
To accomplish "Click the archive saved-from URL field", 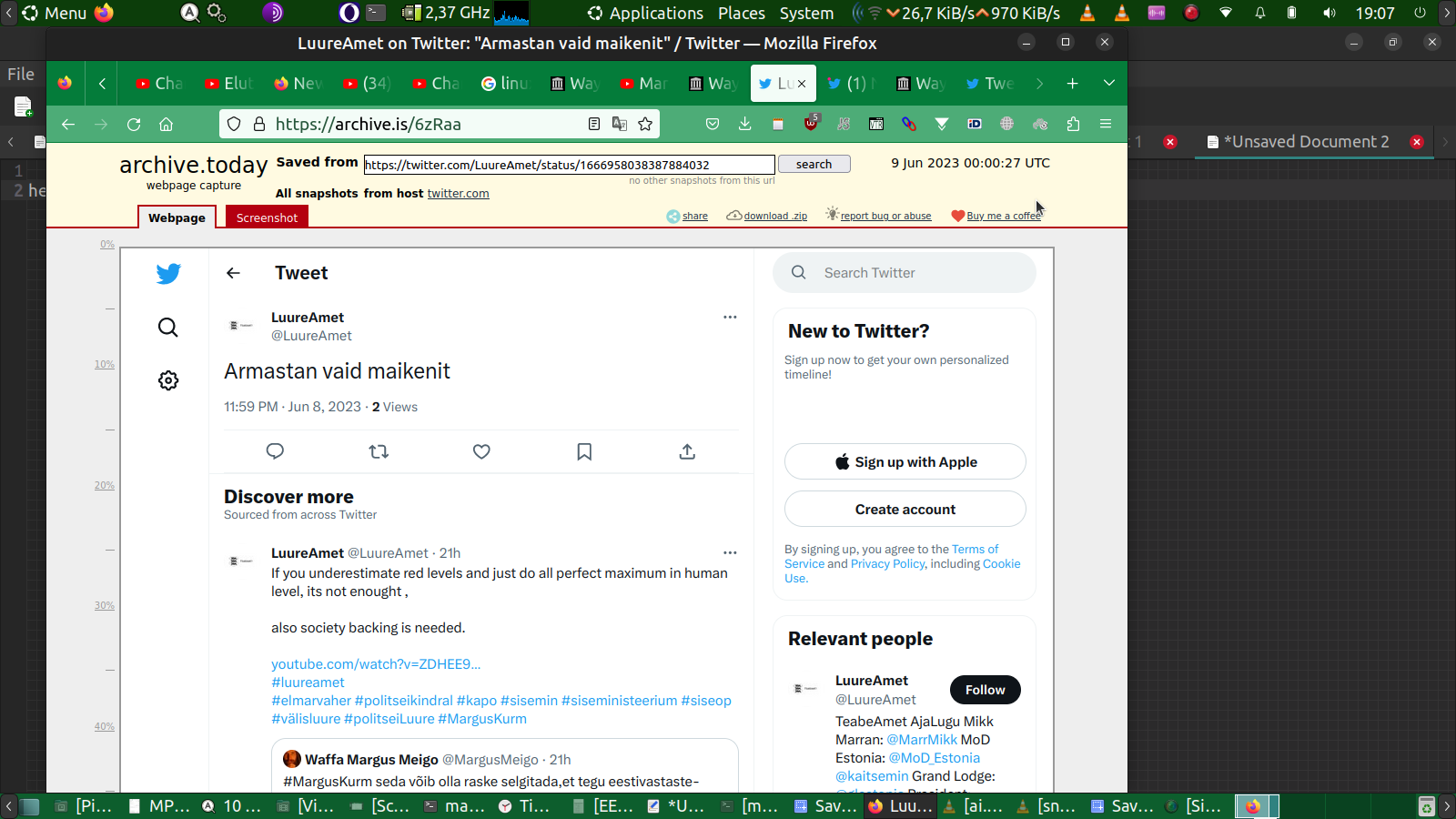I will click(570, 165).
